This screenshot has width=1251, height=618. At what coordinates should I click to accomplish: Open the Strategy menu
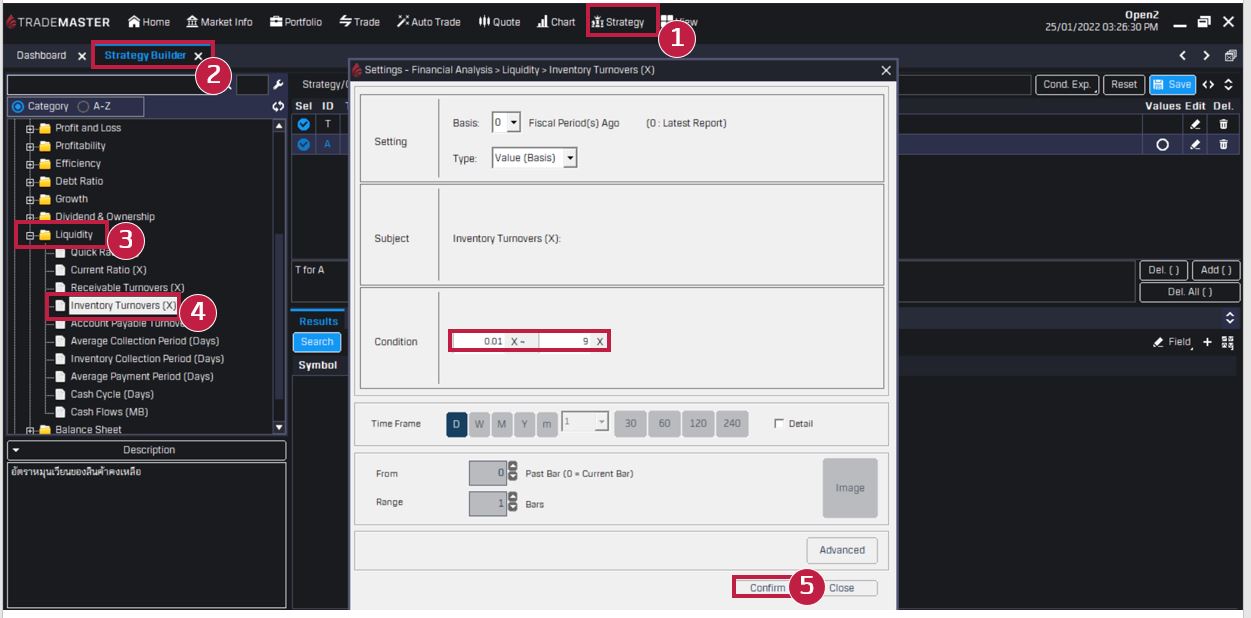point(619,22)
